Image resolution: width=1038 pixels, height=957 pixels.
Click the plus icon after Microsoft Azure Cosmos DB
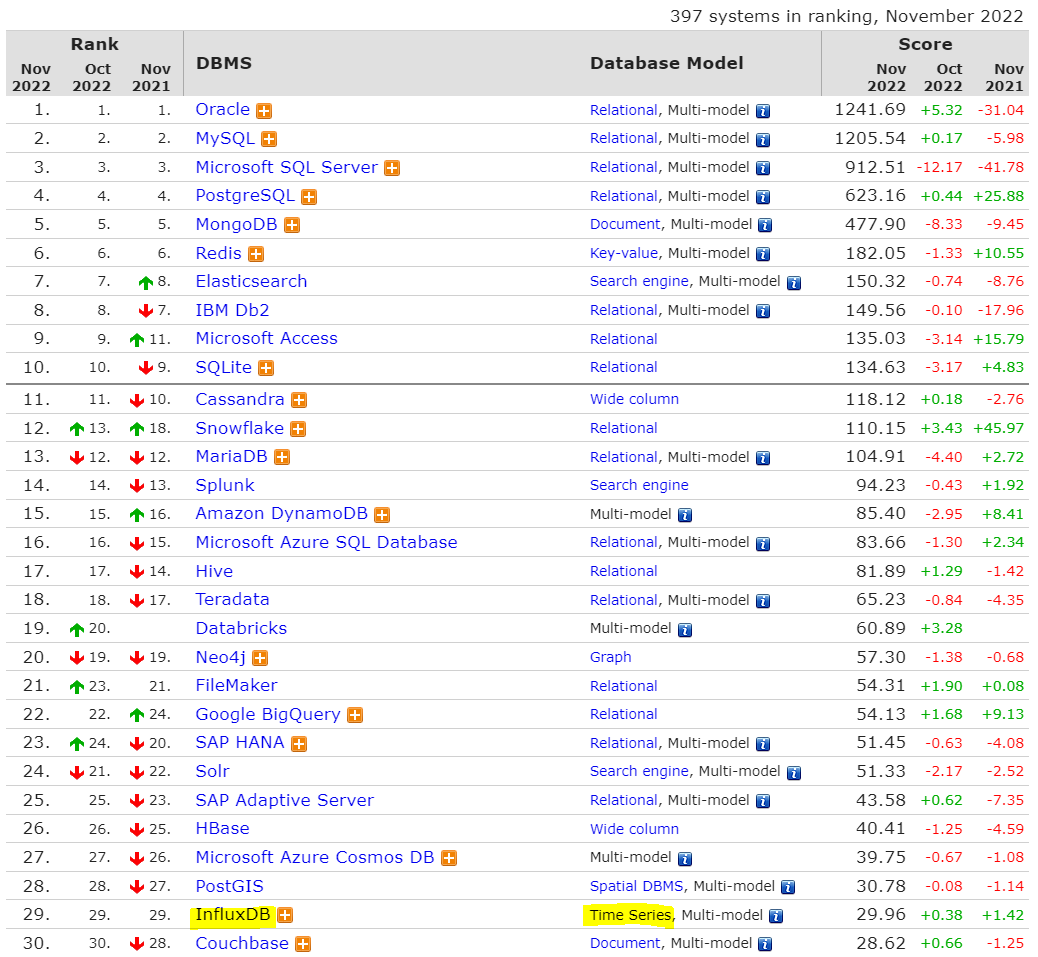pos(449,858)
